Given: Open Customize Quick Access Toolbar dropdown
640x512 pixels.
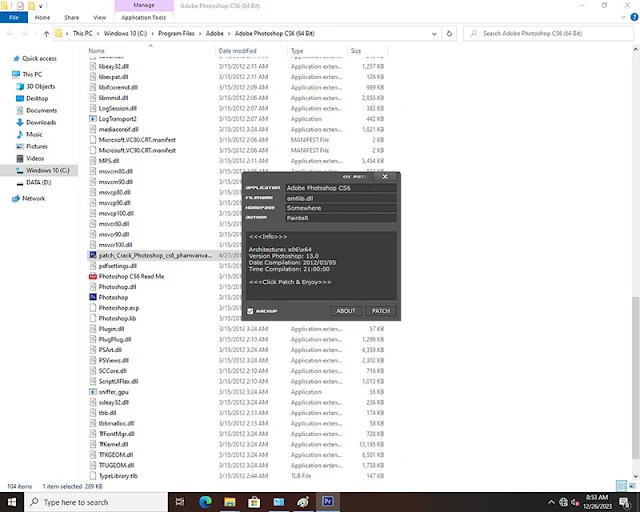Looking at the screenshot, I should [x=40, y=6].
